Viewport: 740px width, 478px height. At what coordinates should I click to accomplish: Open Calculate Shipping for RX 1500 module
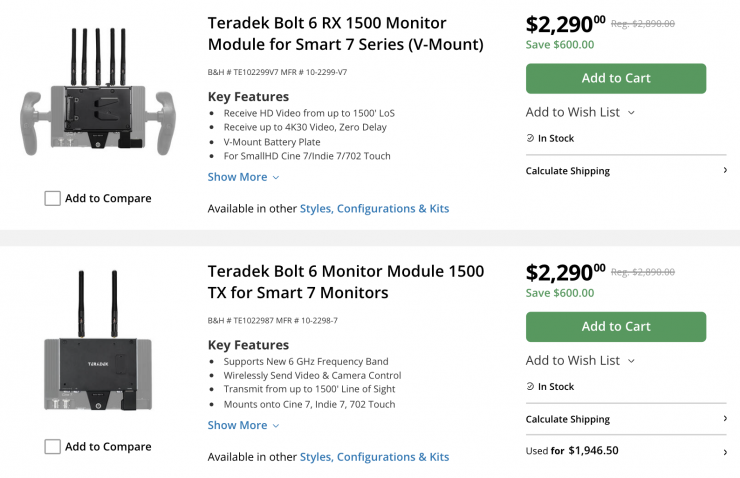pyautogui.click(x=568, y=171)
